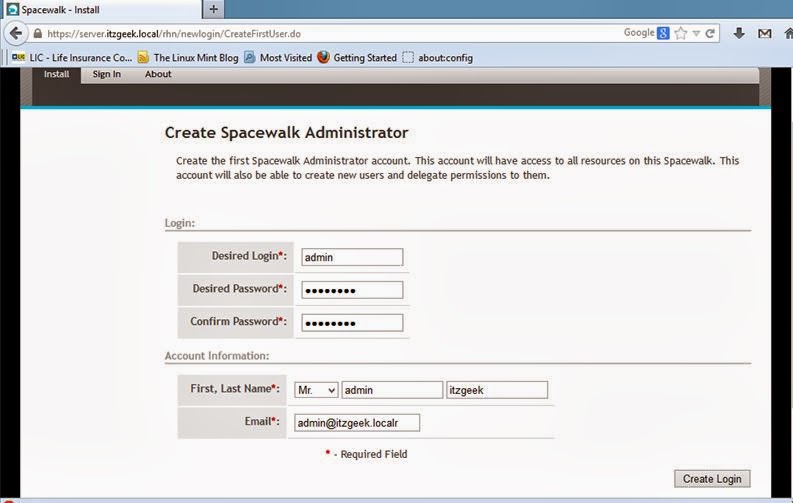Click the browser back arrow button
The width and height of the screenshot is (793, 503).
16,34
